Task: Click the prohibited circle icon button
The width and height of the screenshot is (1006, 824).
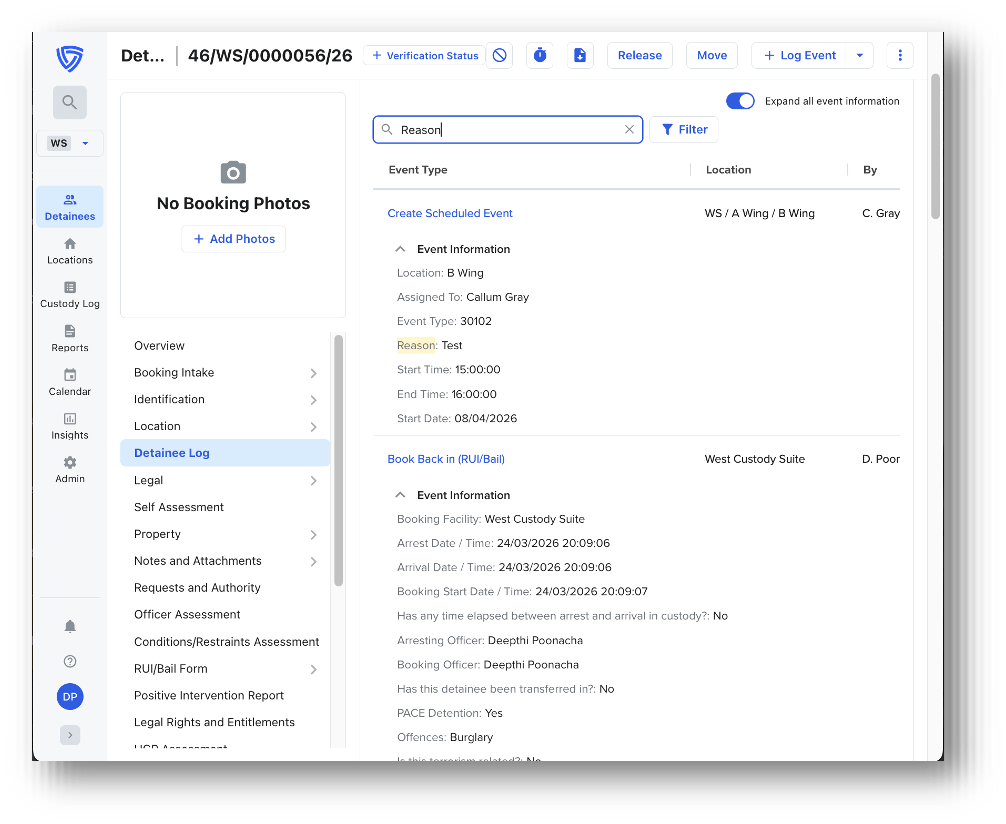Action: click(499, 55)
